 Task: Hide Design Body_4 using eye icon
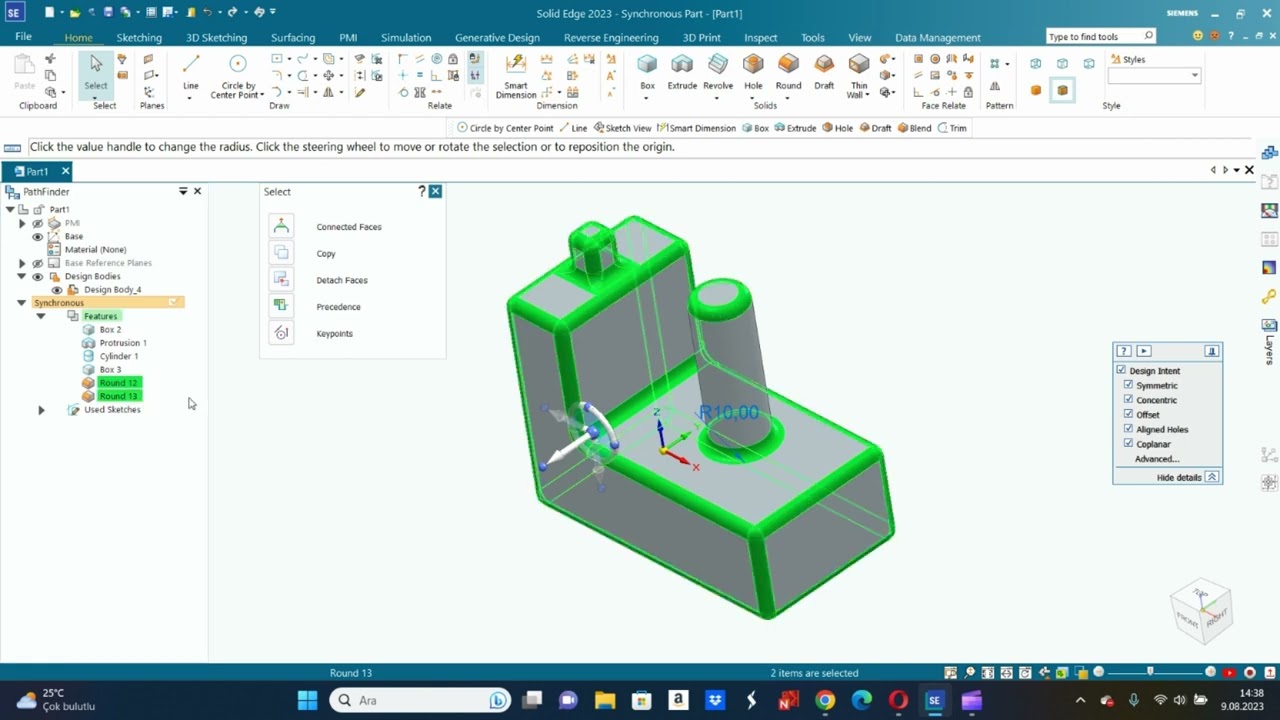[57, 289]
